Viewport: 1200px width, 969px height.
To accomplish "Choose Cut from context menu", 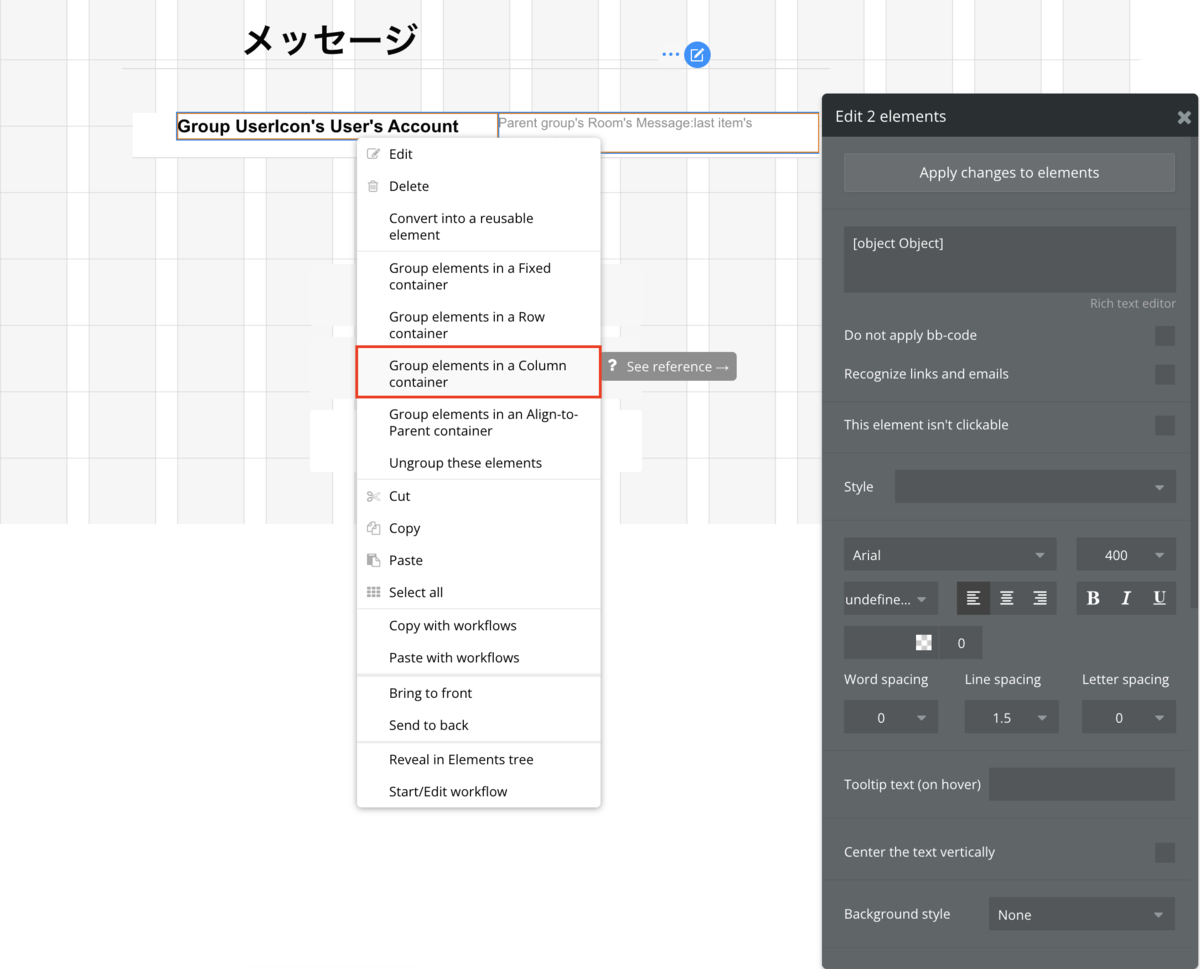I will tap(478, 496).
